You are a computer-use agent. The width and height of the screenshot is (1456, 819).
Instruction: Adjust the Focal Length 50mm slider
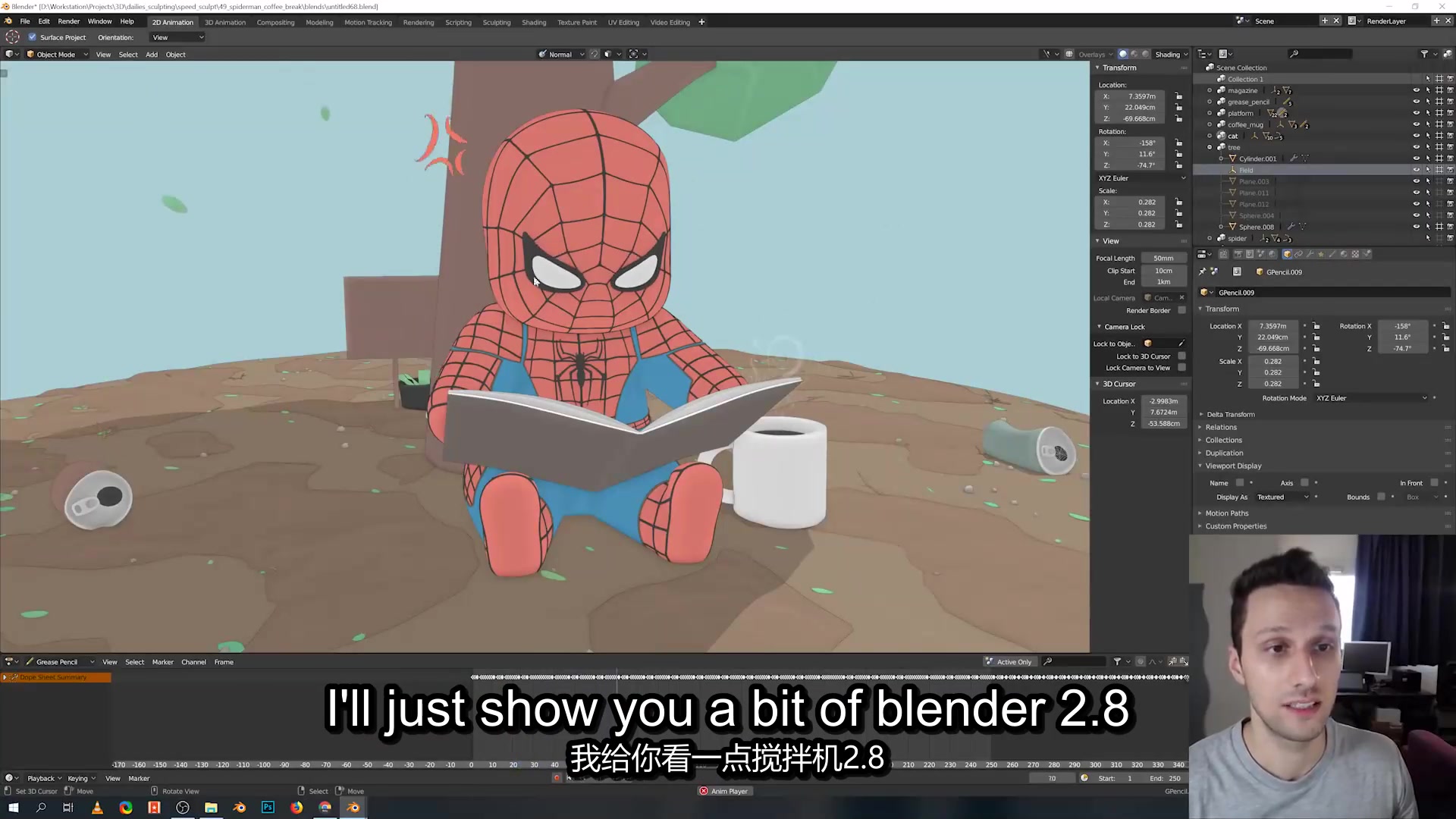(1163, 259)
